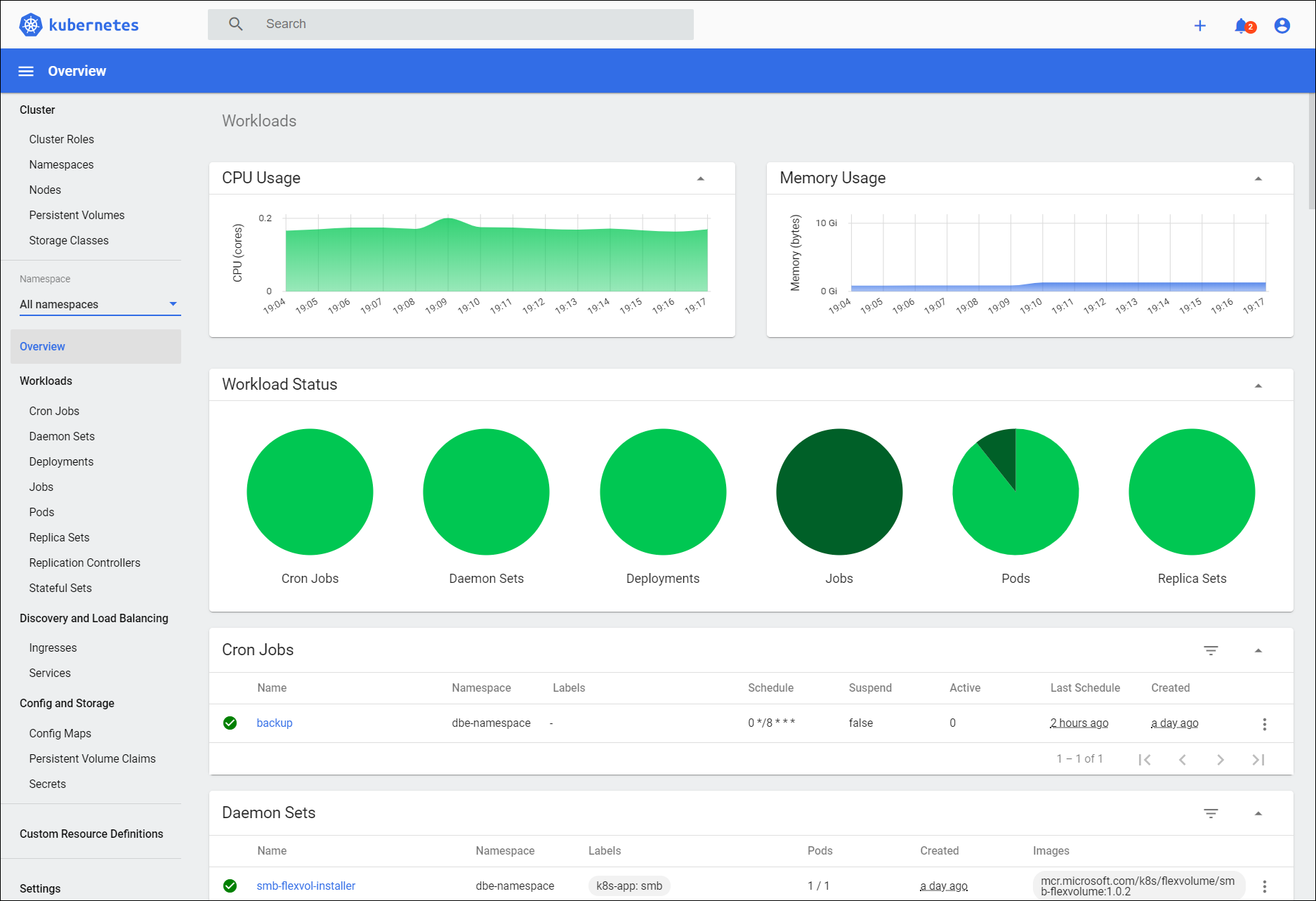Go to next page in Cron Jobs pagination
1316x901 pixels.
(1220, 759)
